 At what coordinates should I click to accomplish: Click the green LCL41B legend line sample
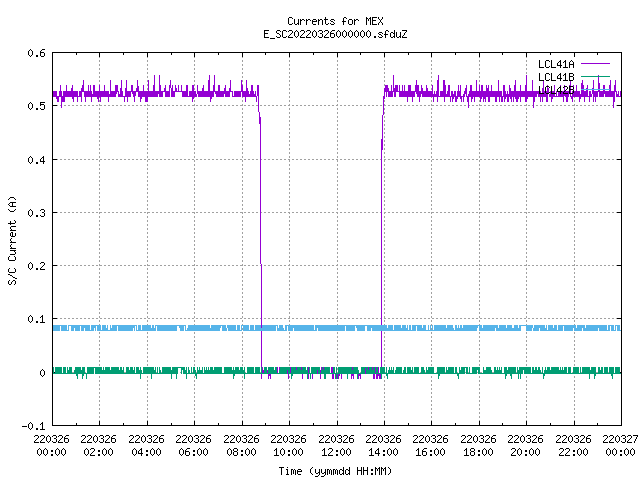tap(595, 76)
